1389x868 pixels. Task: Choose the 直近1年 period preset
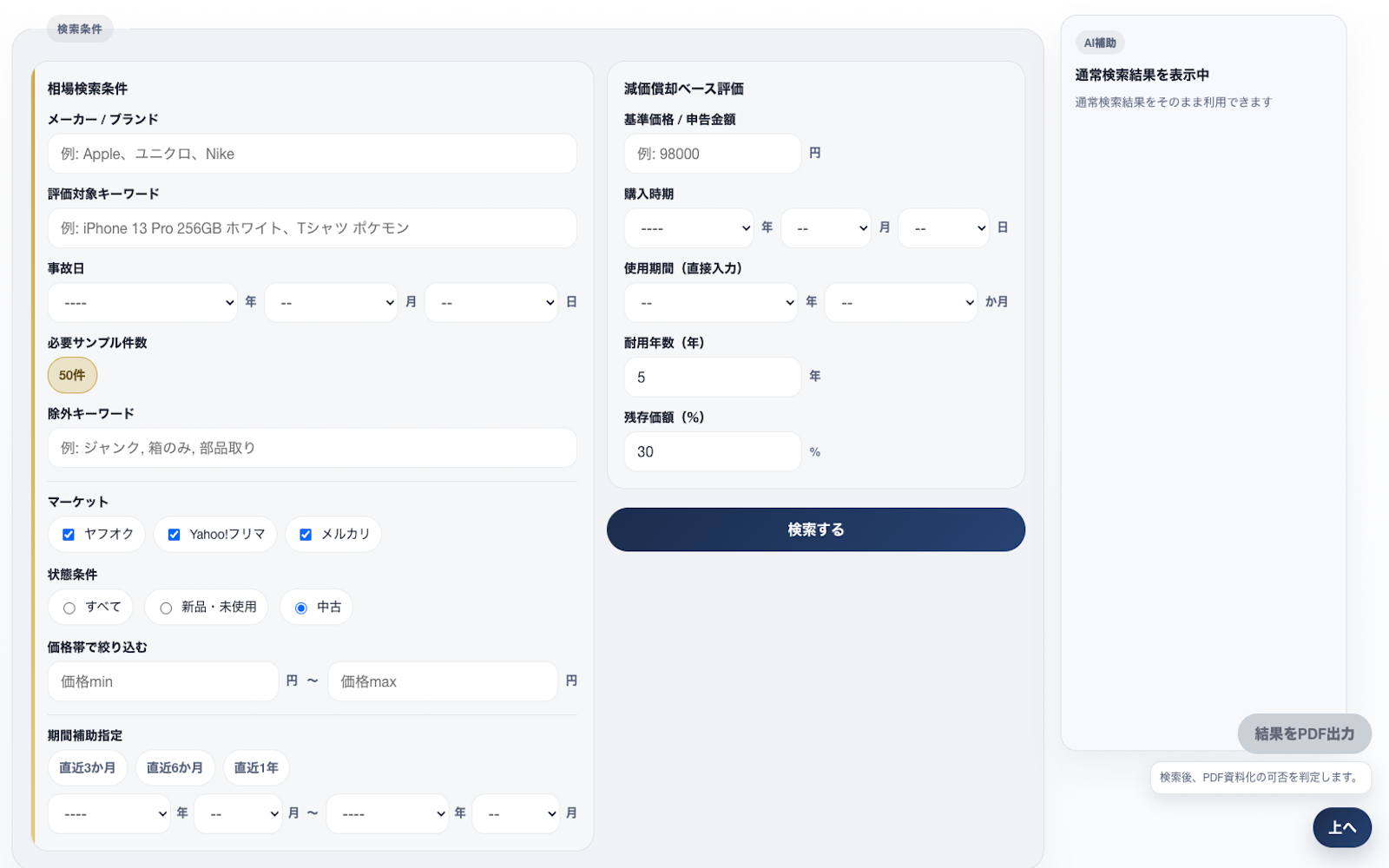pos(256,768)
